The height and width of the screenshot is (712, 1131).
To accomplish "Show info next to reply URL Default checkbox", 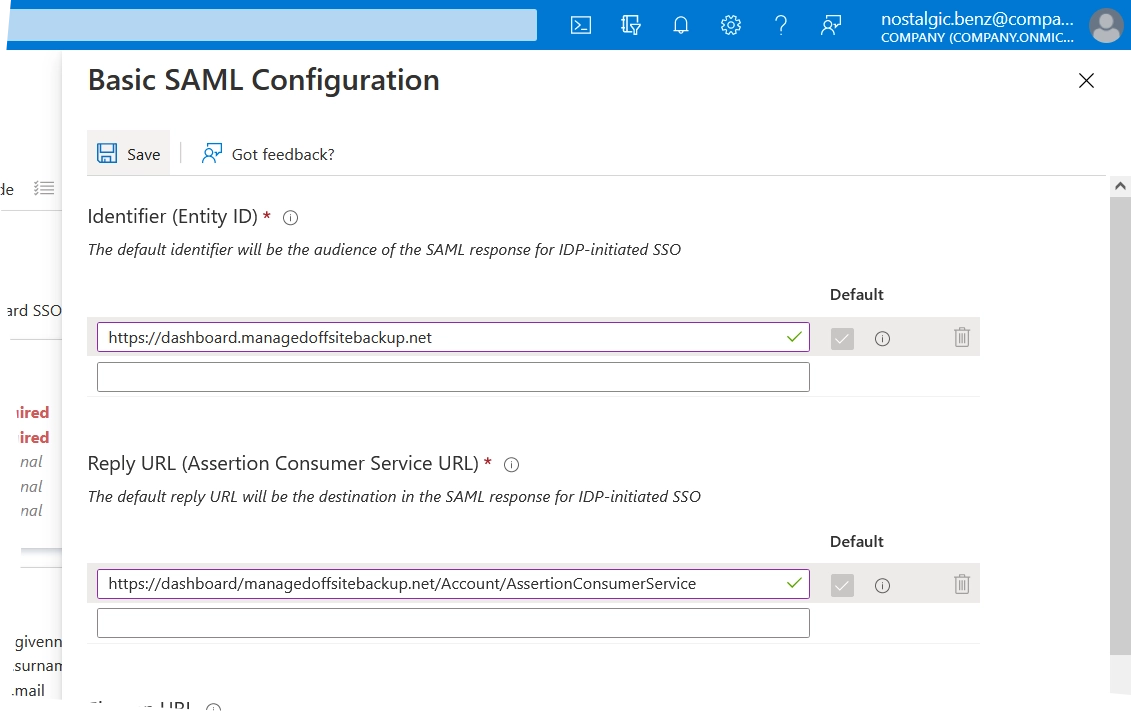I will [882, 585].
